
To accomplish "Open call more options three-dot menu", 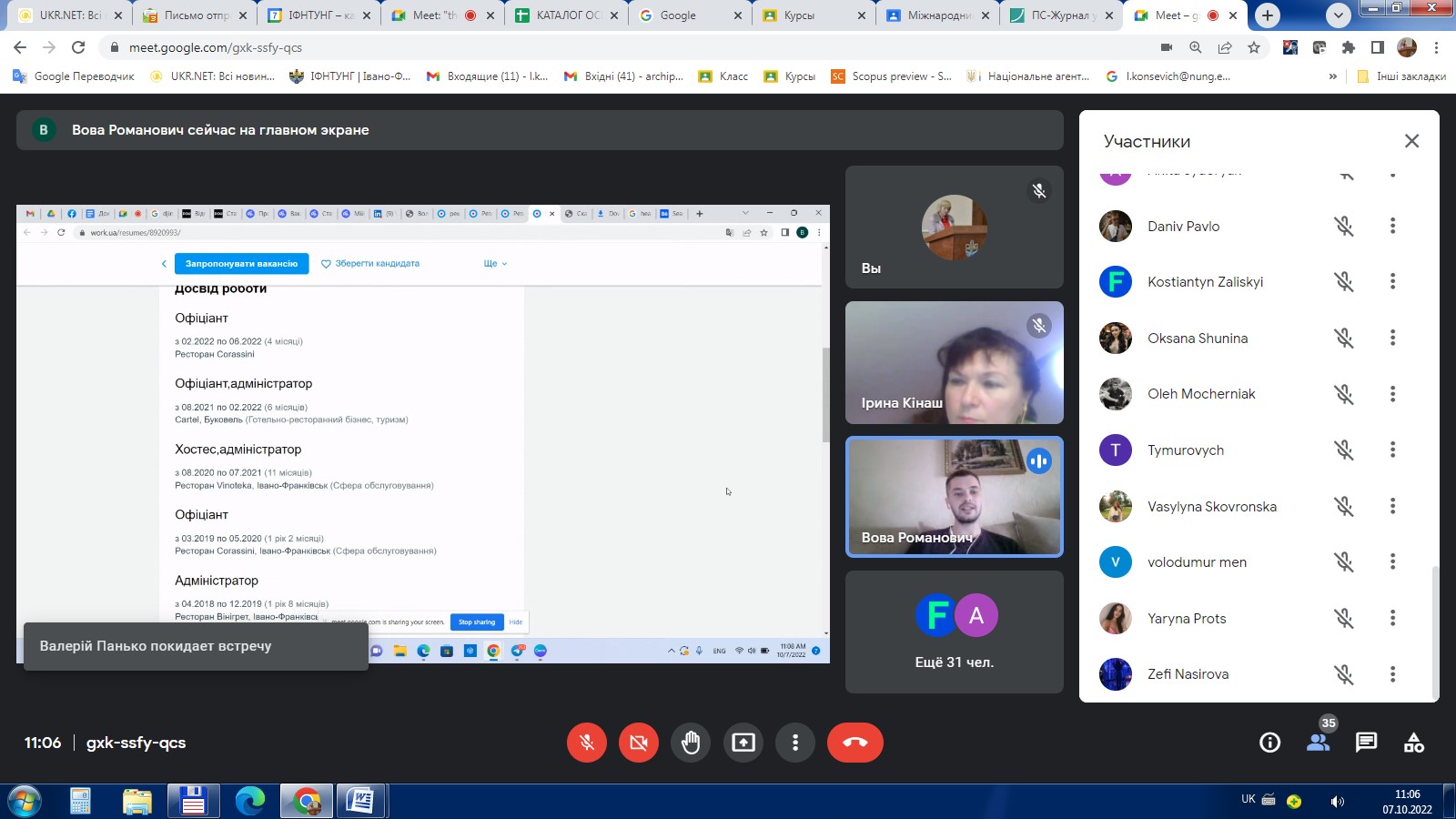I will tap(795, 743).
